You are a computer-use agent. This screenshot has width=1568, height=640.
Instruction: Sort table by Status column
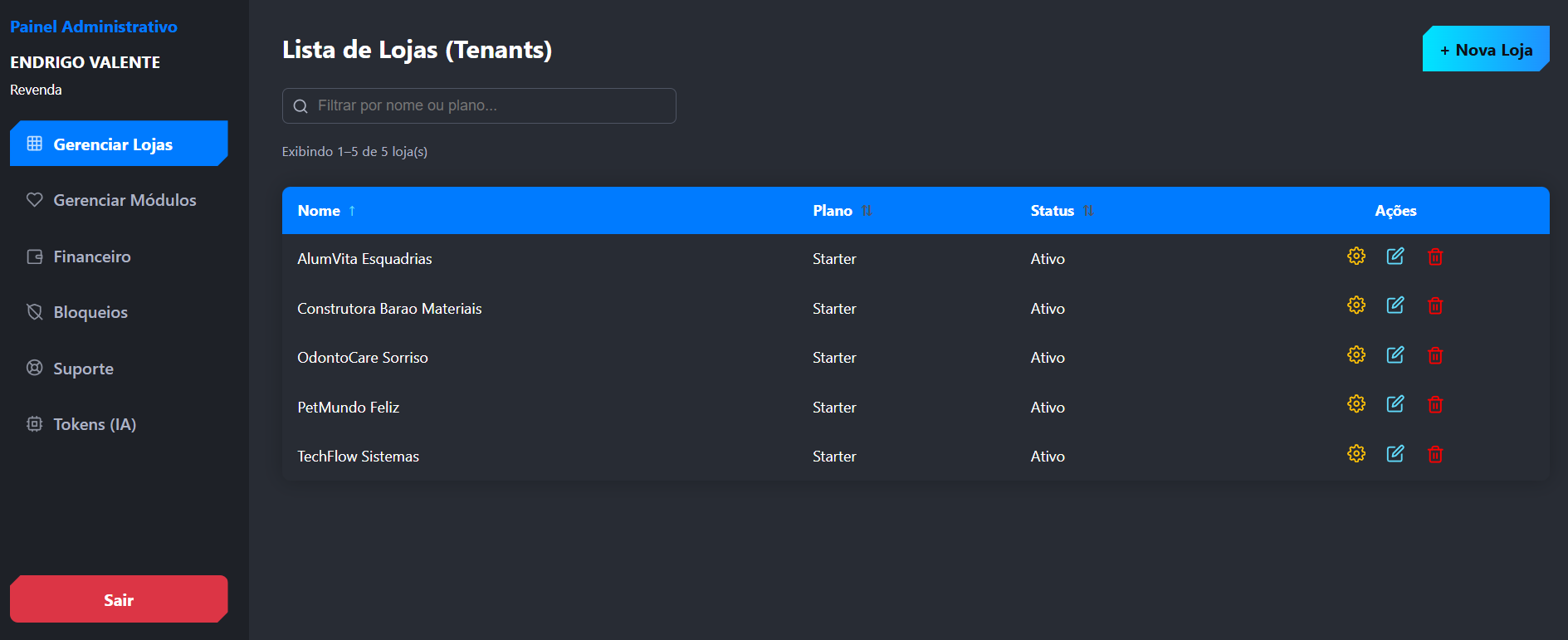[x=1062, y=211]
